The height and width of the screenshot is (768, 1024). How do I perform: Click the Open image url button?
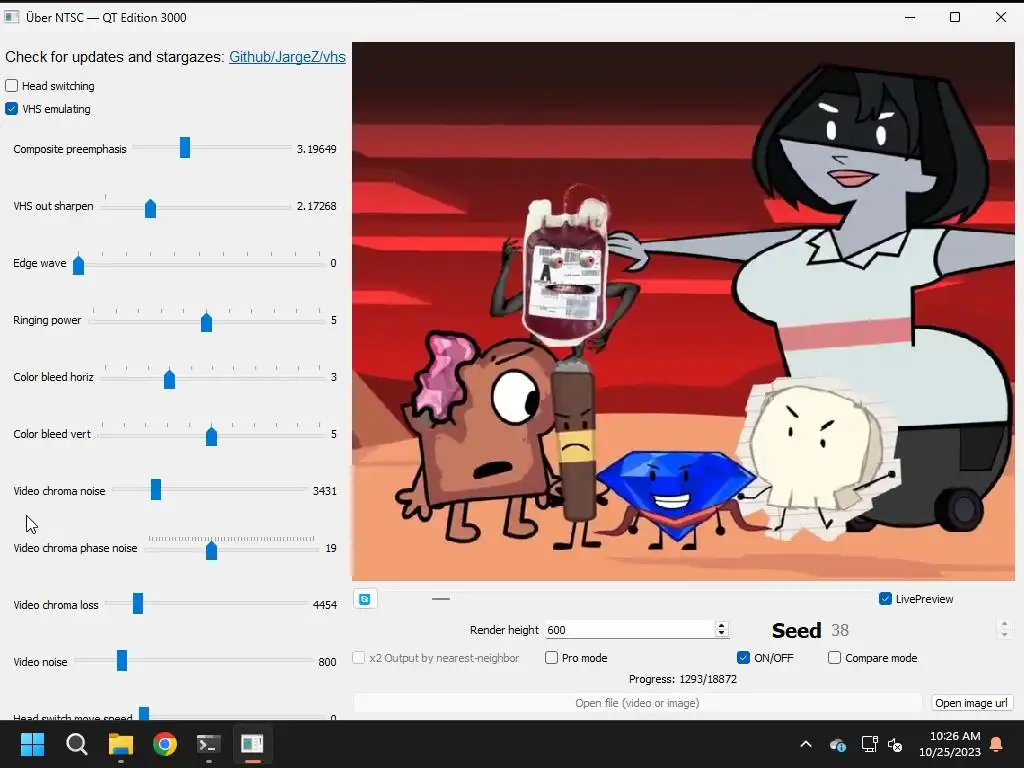click(971, 703)
